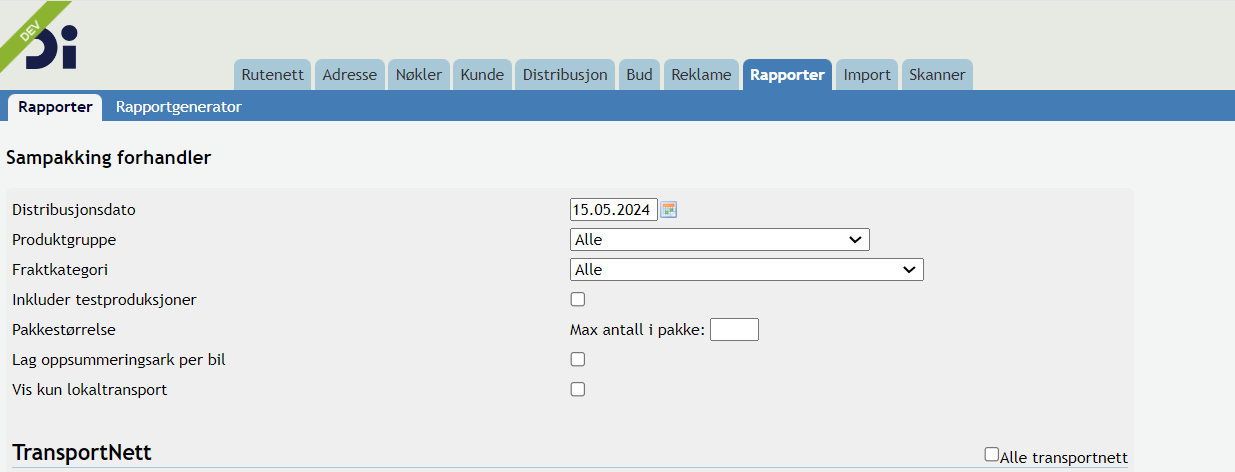This screenshot has height=472, width=1235.
Task: Open the Reklame tab
Action: tap(701, 75)
